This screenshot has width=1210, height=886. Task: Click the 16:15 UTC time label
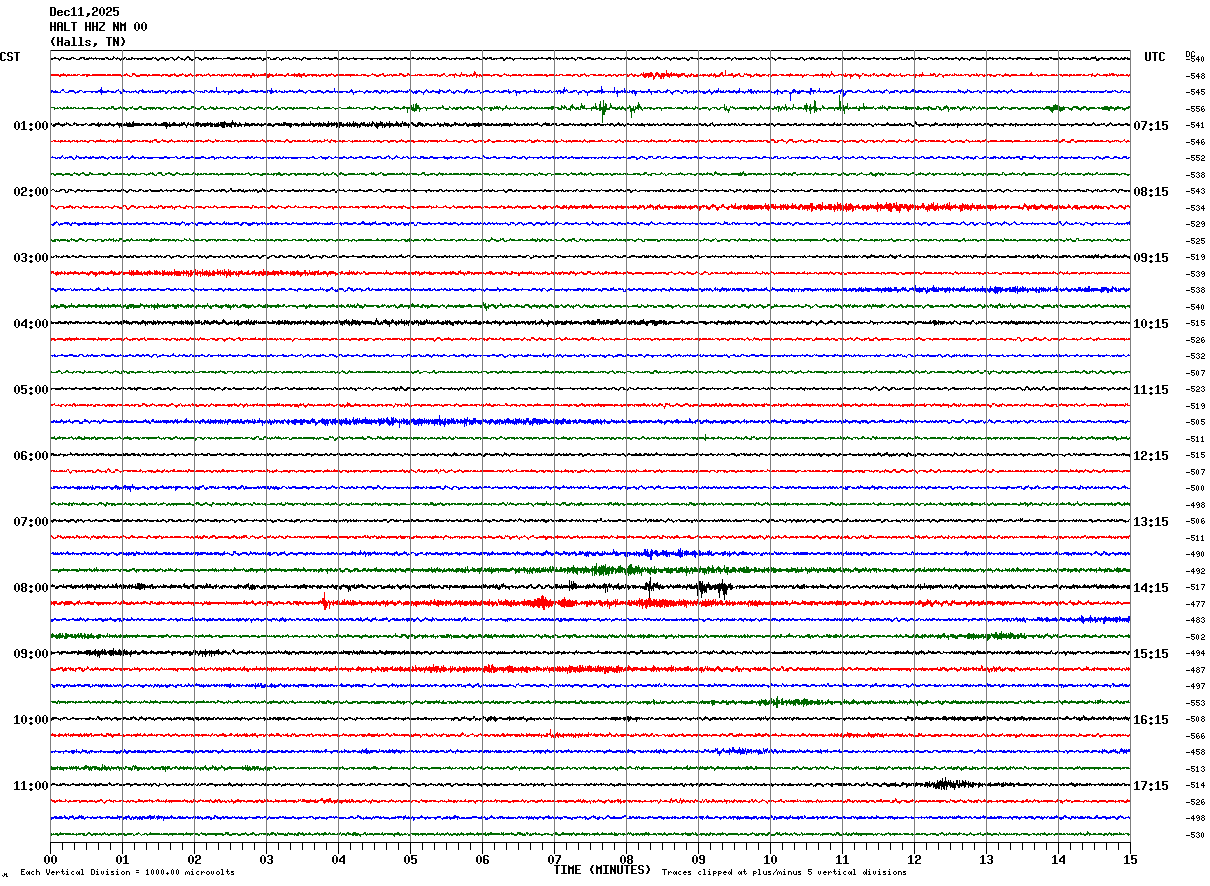[1151, 720]
